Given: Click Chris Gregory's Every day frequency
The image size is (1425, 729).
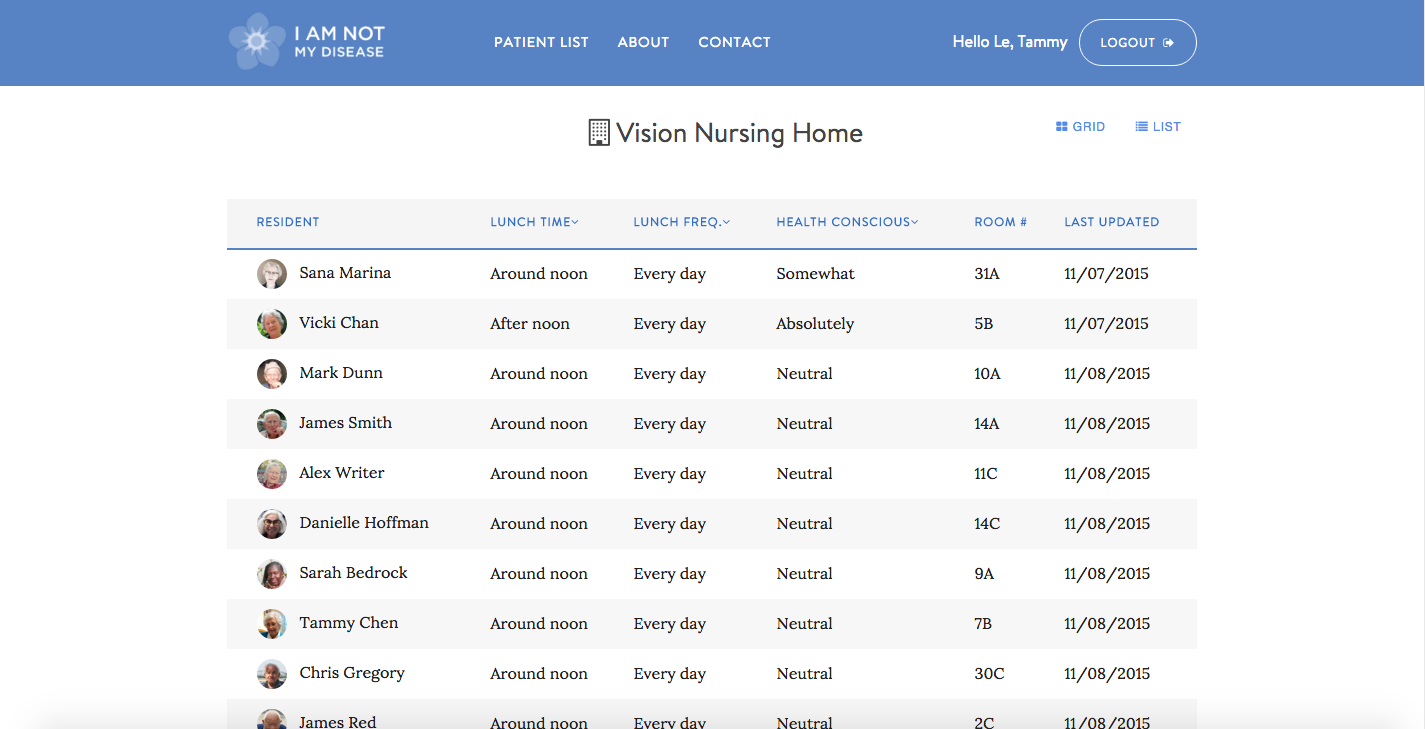Looking at the screenshot, I should 670,674.
